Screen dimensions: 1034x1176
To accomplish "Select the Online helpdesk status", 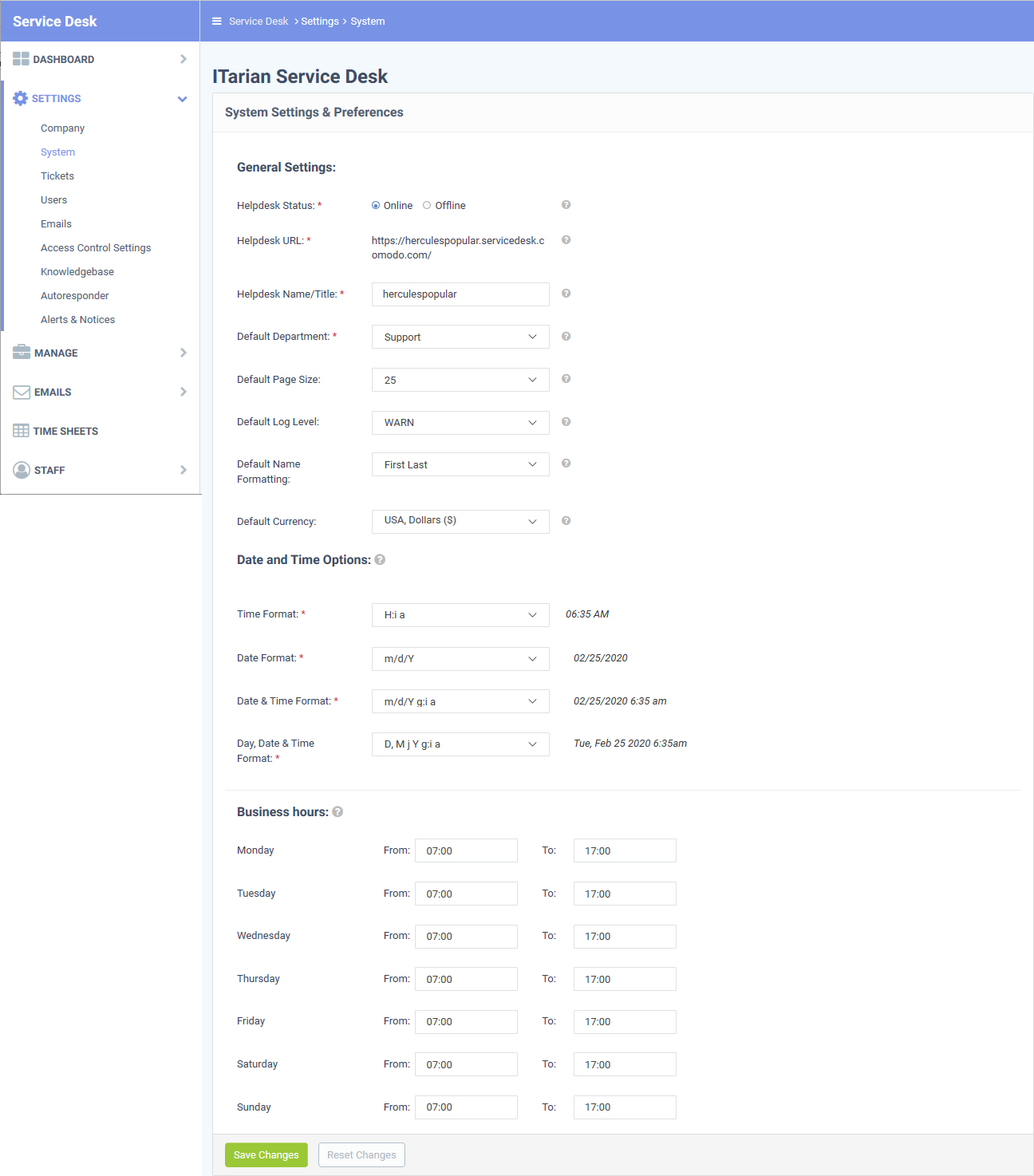I will tap(376, 206).
